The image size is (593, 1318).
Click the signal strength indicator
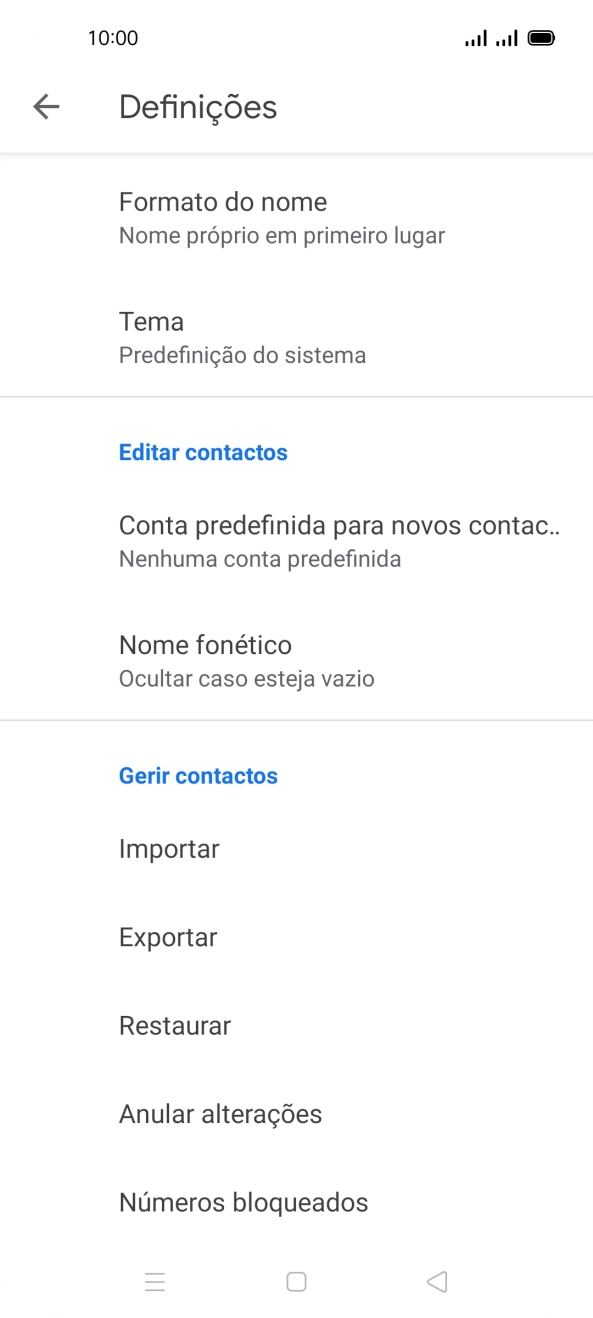[477, 37]
